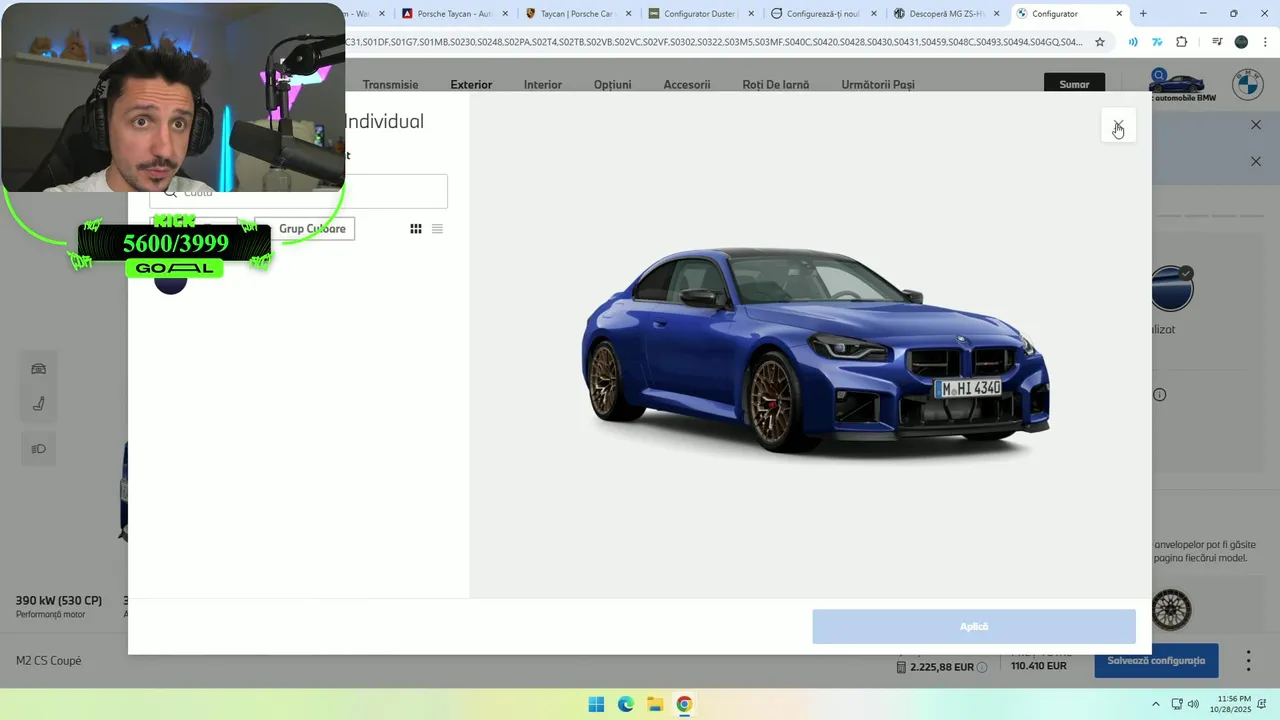Open the Transmisie configurator tab
This screenshot has height=720, width=1280.
[x=391, y=85]
